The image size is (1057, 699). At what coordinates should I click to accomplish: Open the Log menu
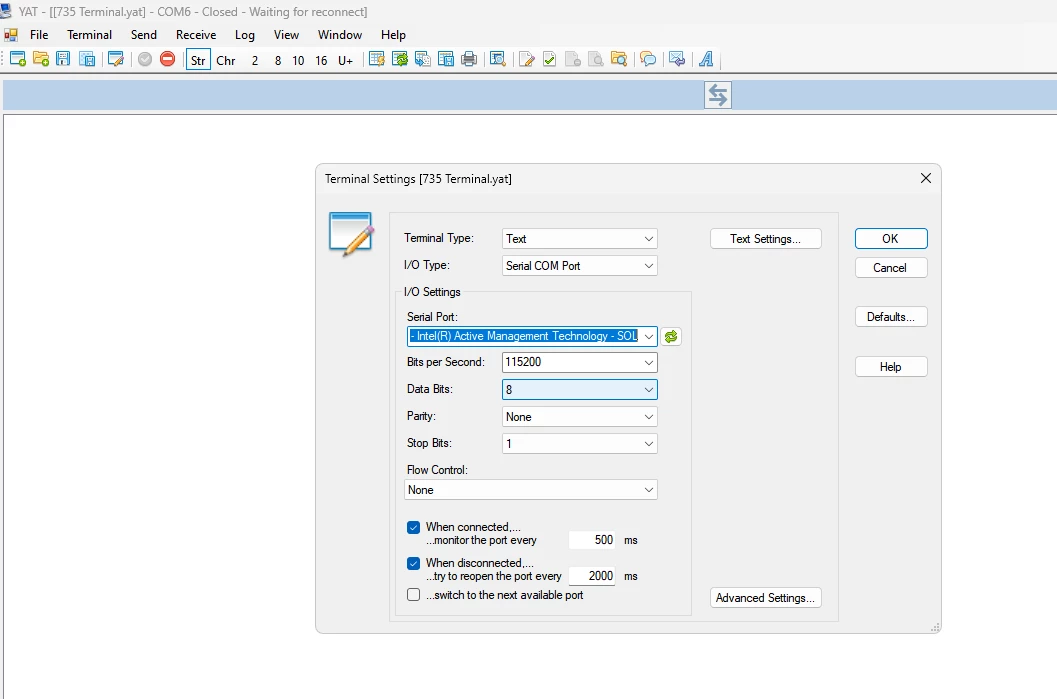[x=245, y=35]
